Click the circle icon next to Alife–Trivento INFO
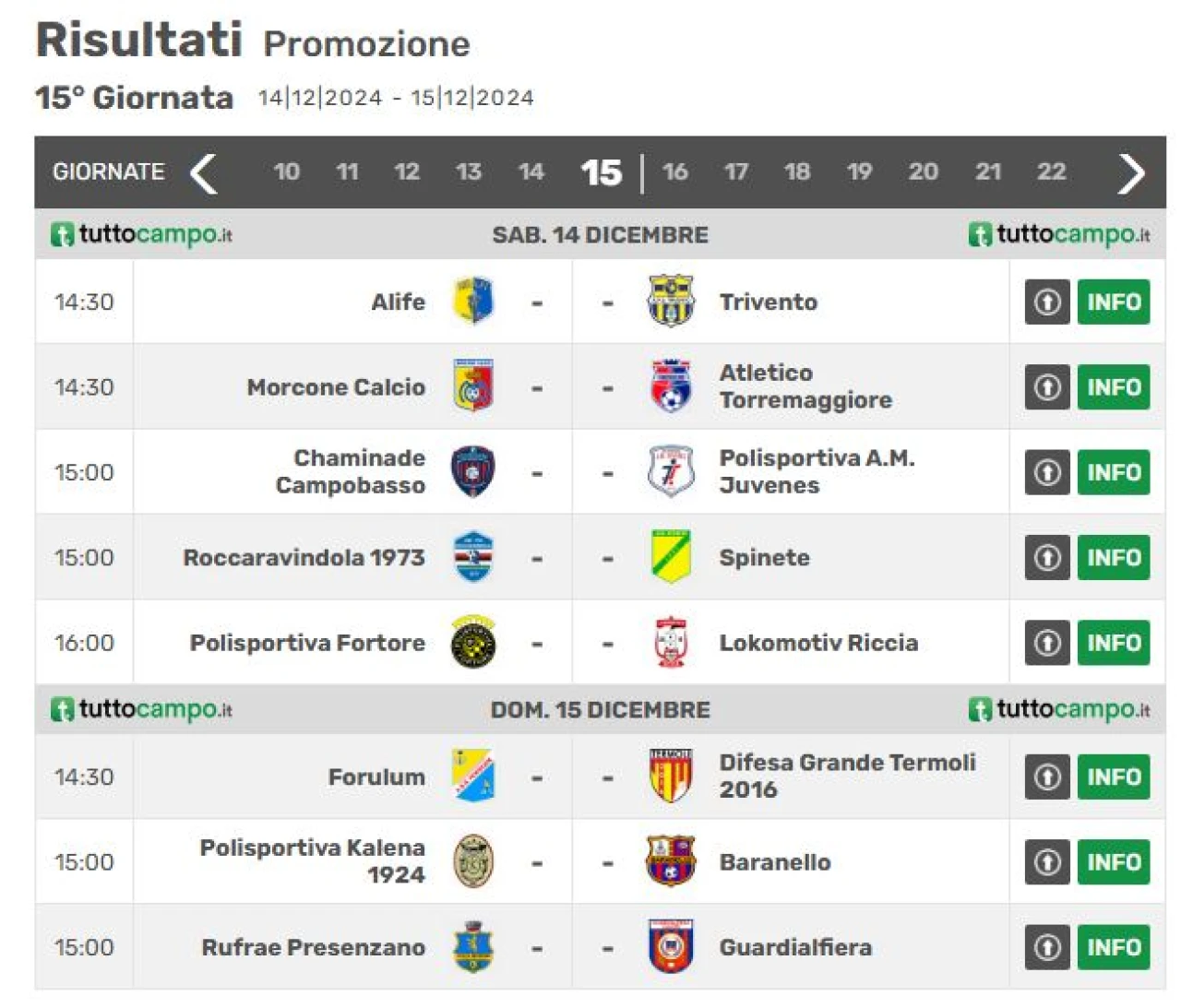Screen dimensions: 1181x1008 1047,302
